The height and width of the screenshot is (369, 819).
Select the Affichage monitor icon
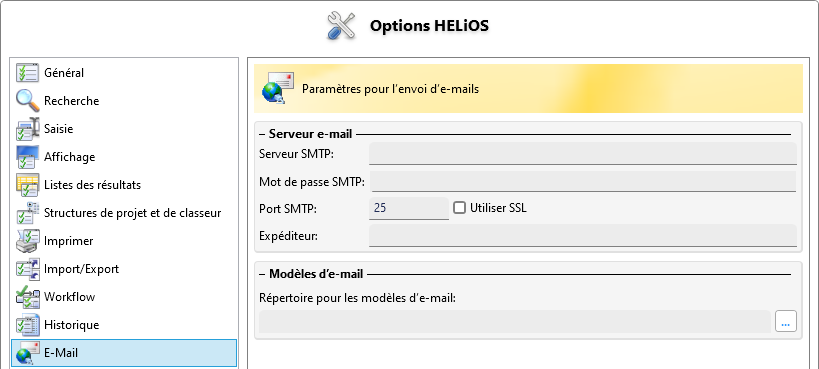point(27,157)
